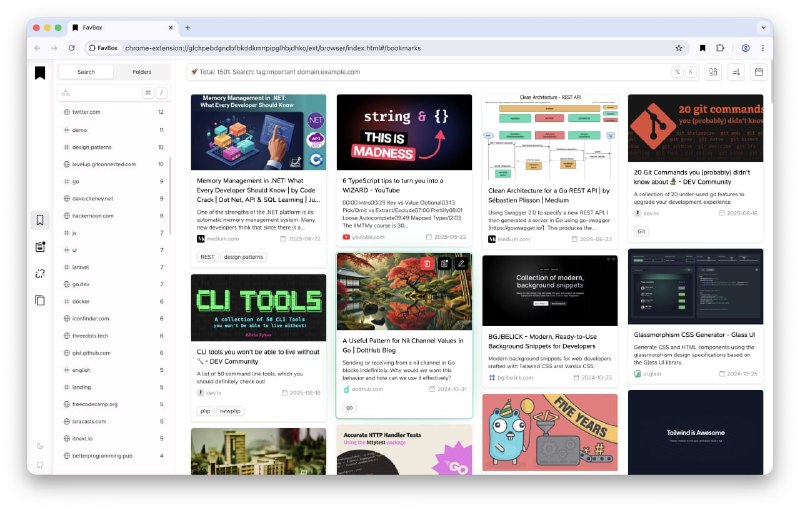Screen dimensions: 800x510
Task: Open the Clean Architecture Go REST API title
Action: coord(548,195)
